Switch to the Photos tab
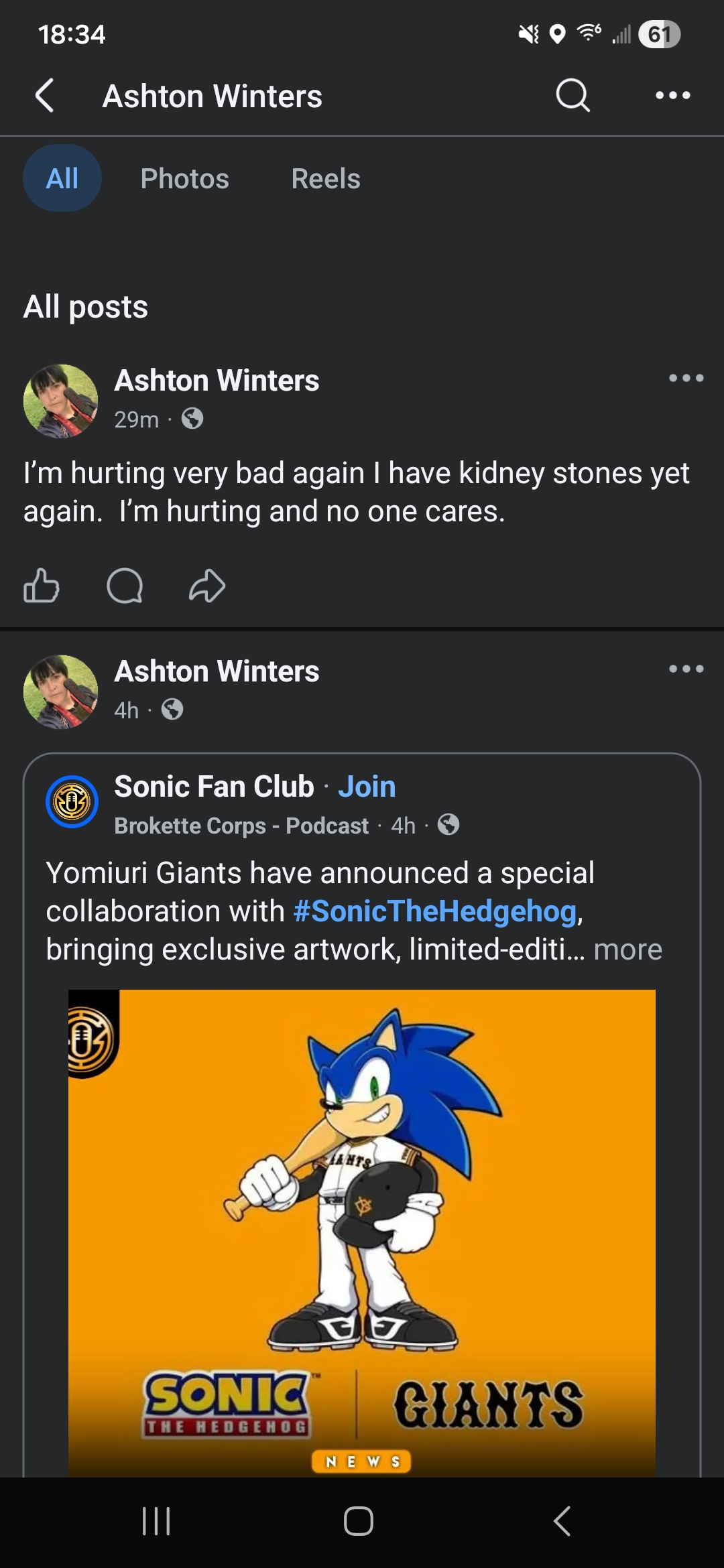 [185, 179]
